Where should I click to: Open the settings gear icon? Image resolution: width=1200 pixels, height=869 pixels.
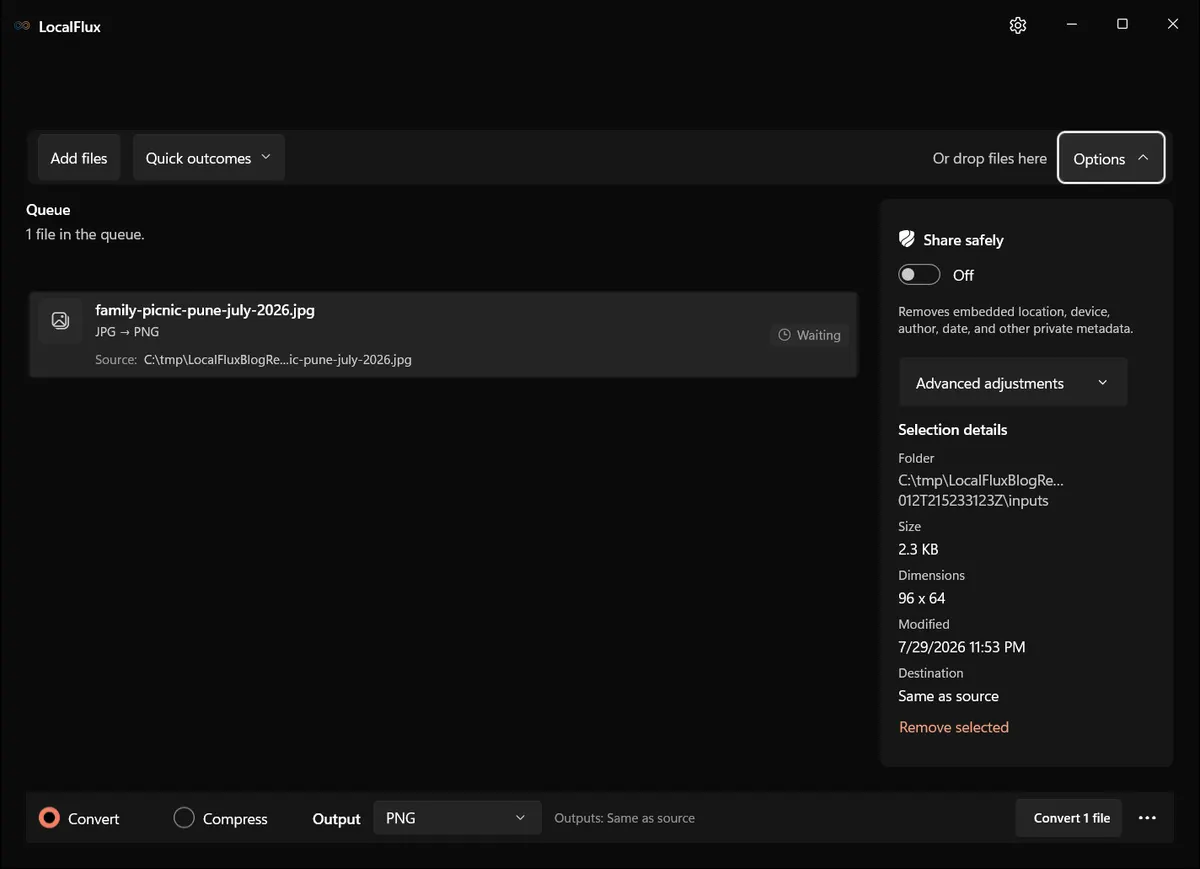(x=1018, y=25)
